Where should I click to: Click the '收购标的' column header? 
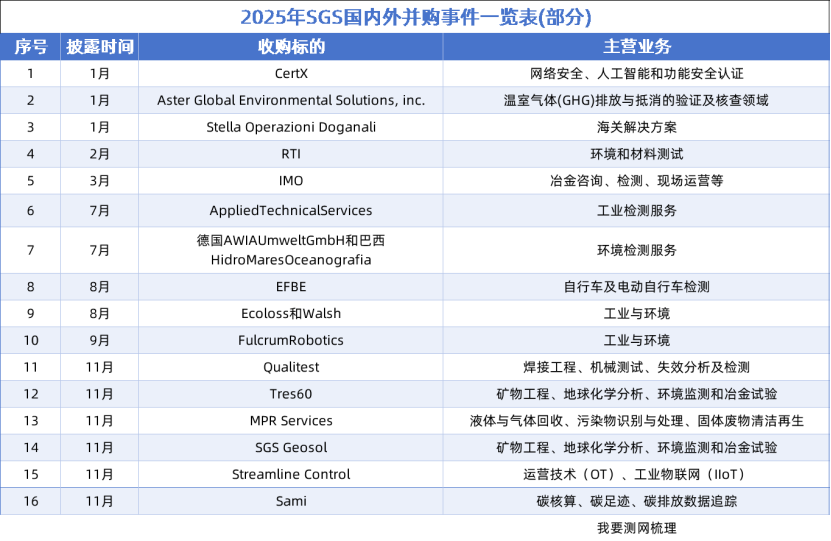coord(291,47)
